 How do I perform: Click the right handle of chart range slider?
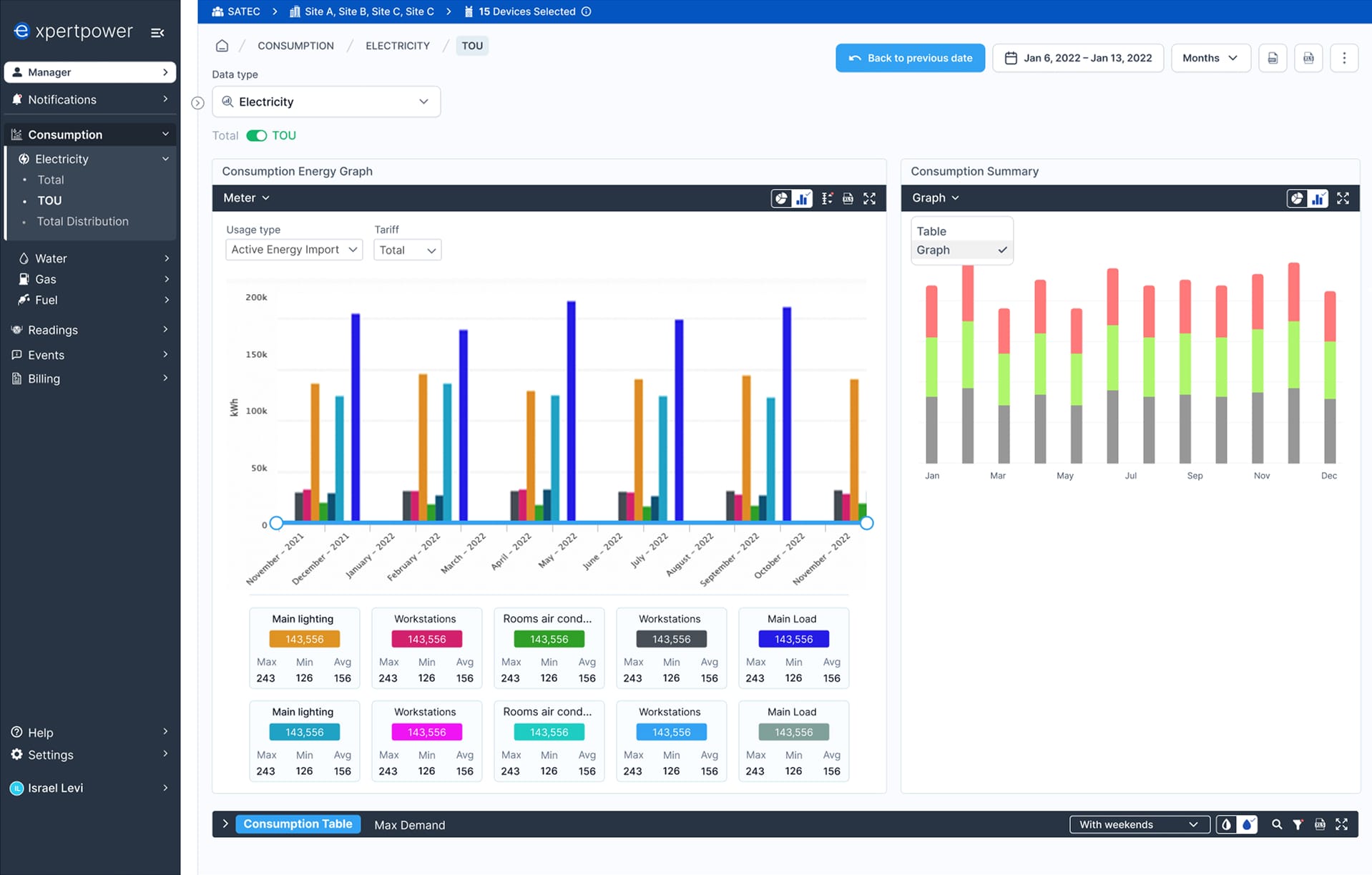pyautogui.click(x=866, y=523)
